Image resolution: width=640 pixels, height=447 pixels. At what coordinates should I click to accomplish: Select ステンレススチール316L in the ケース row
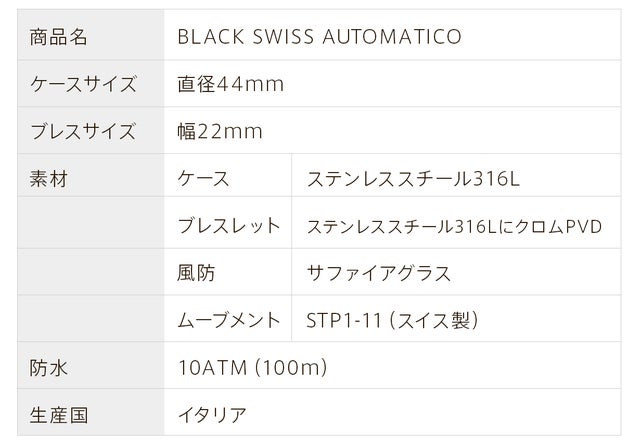[x=413, y=179]
